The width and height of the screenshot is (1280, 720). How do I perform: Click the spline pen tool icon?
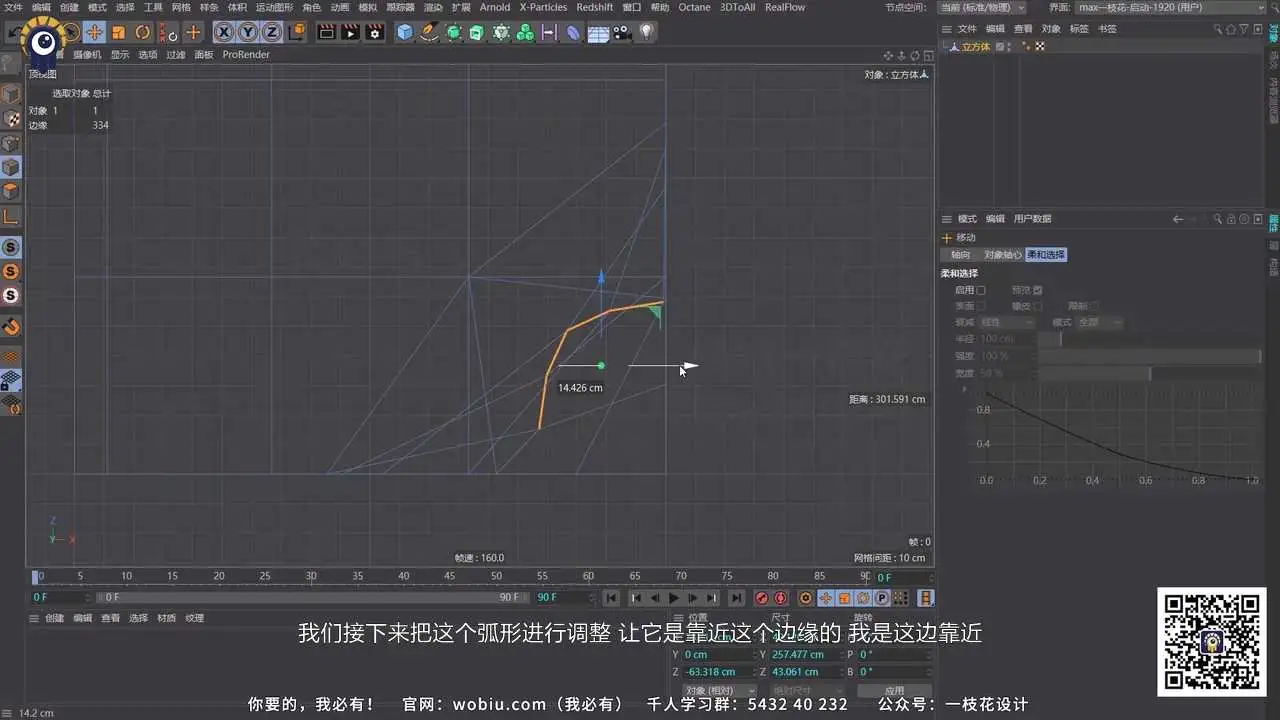[429, 32]
